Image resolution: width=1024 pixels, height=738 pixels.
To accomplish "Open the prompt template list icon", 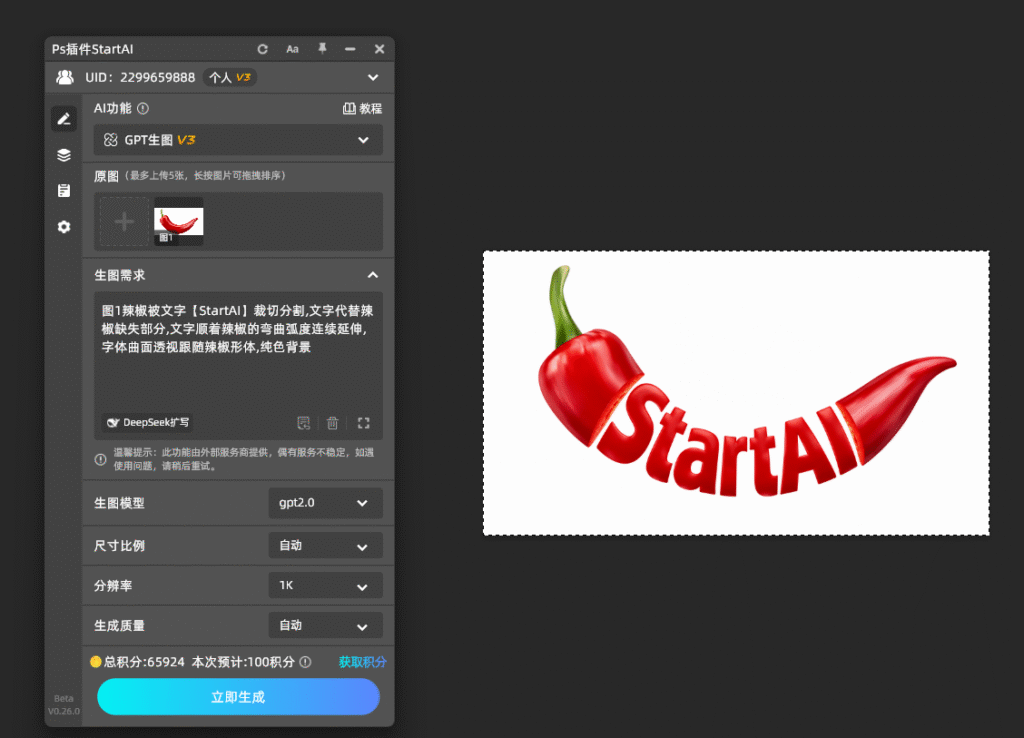I will tap(304, 423).
